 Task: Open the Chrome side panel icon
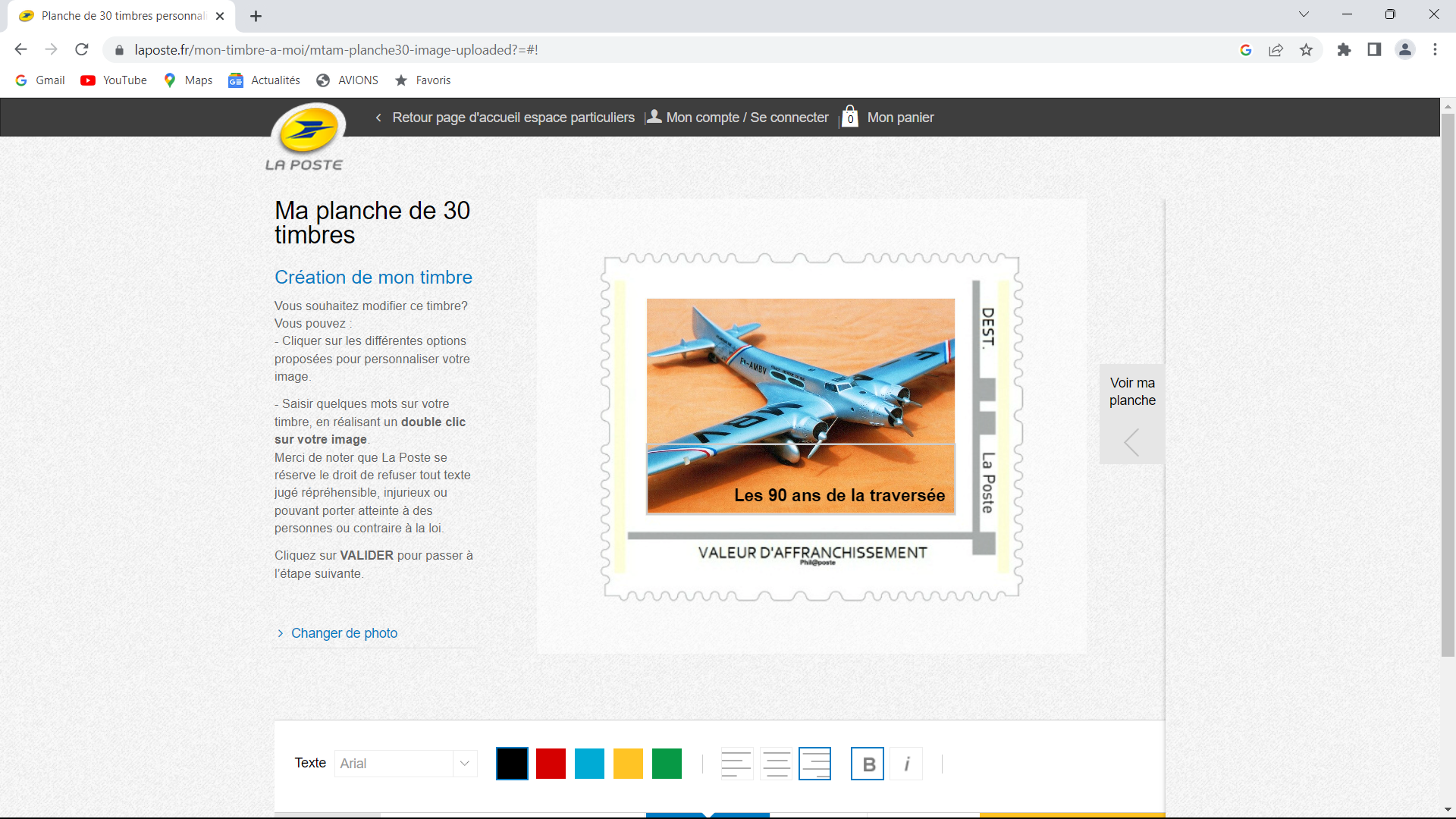pyautogui.click(x=1374, y=50)
